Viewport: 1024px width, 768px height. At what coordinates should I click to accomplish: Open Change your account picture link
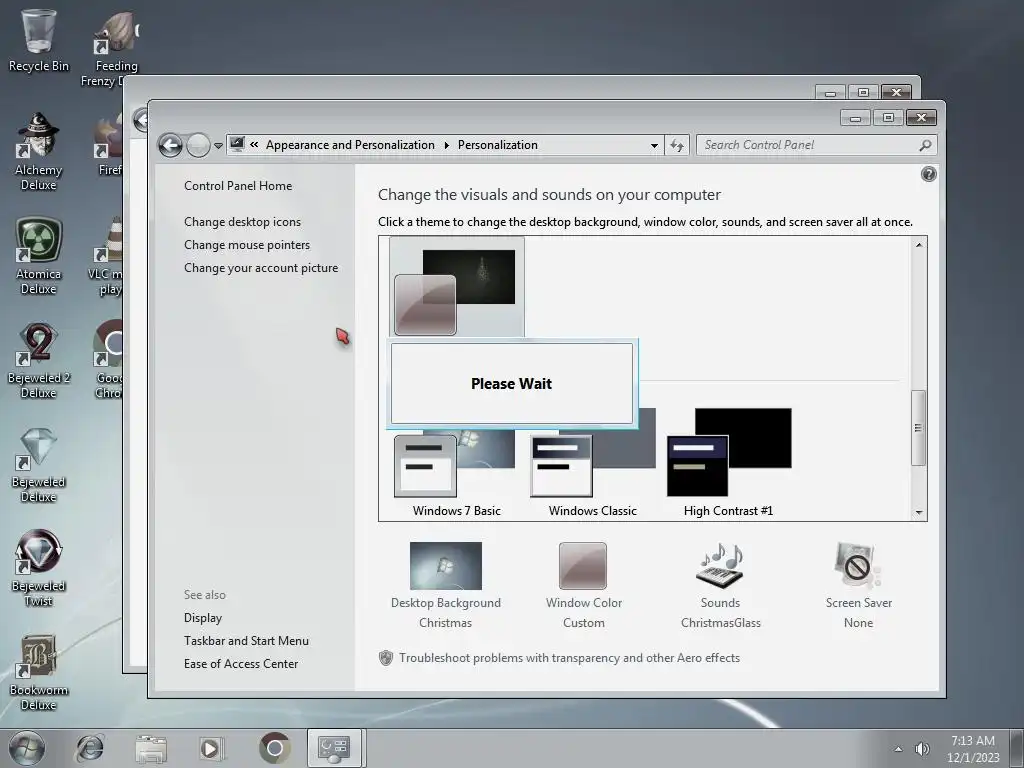coord(261,268)
